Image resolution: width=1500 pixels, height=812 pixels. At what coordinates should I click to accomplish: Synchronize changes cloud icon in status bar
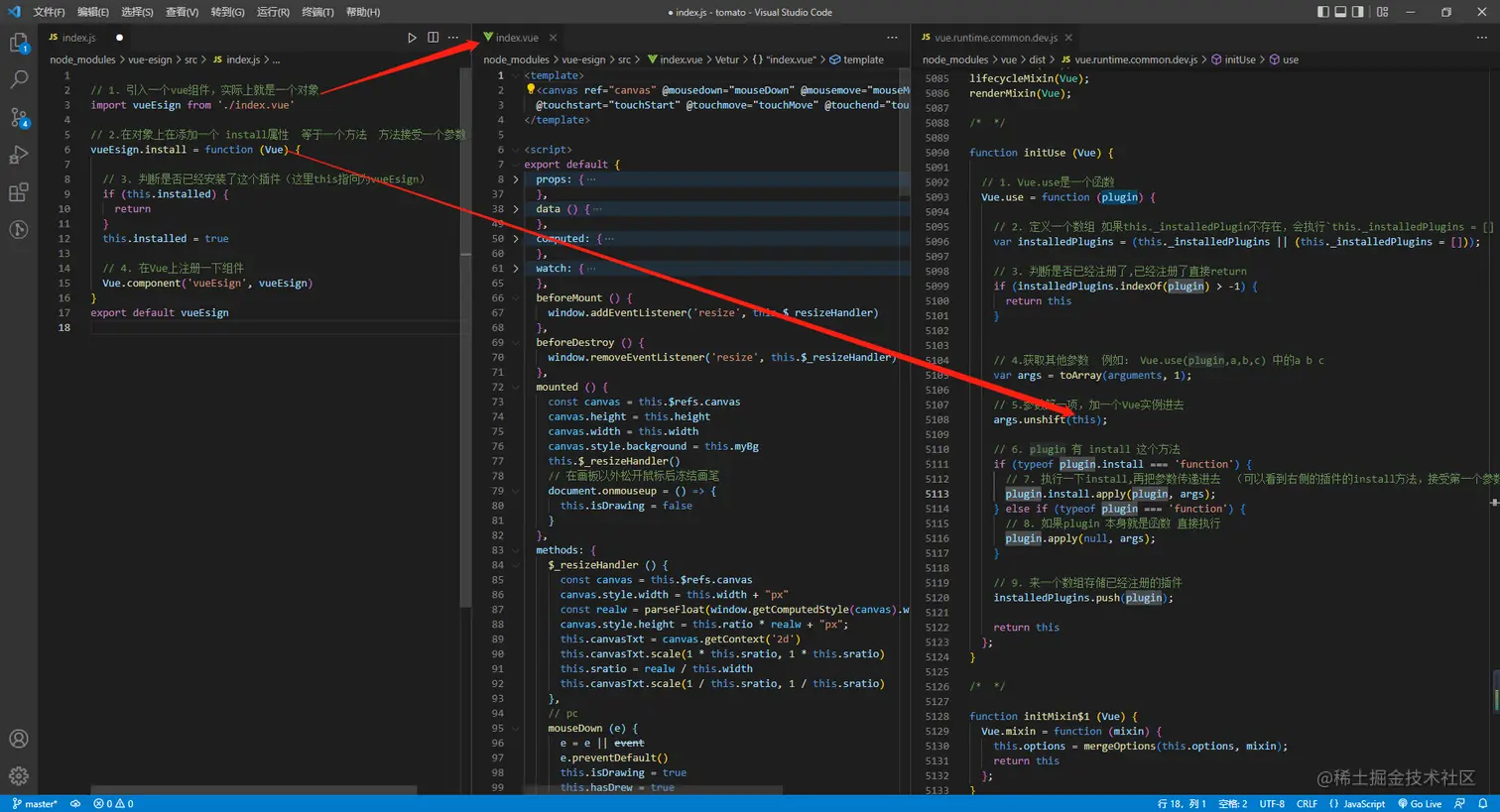coord(75,804)
